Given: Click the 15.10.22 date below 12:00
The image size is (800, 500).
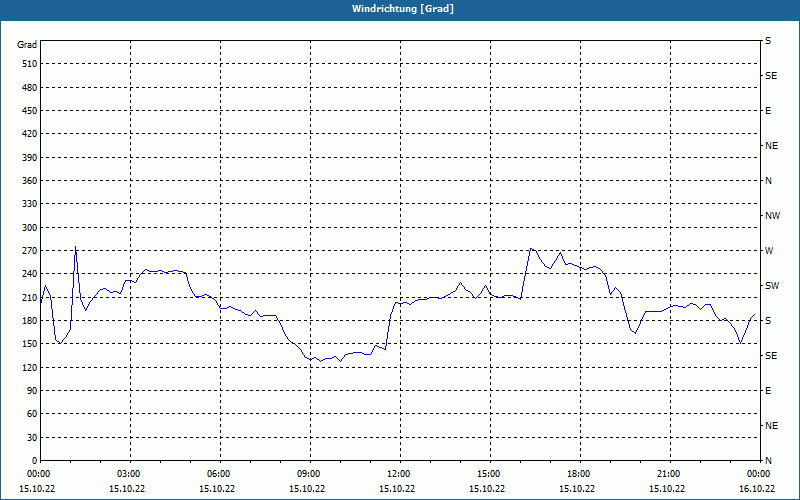Looking at the screenshot, I should (x=397, y=488).
